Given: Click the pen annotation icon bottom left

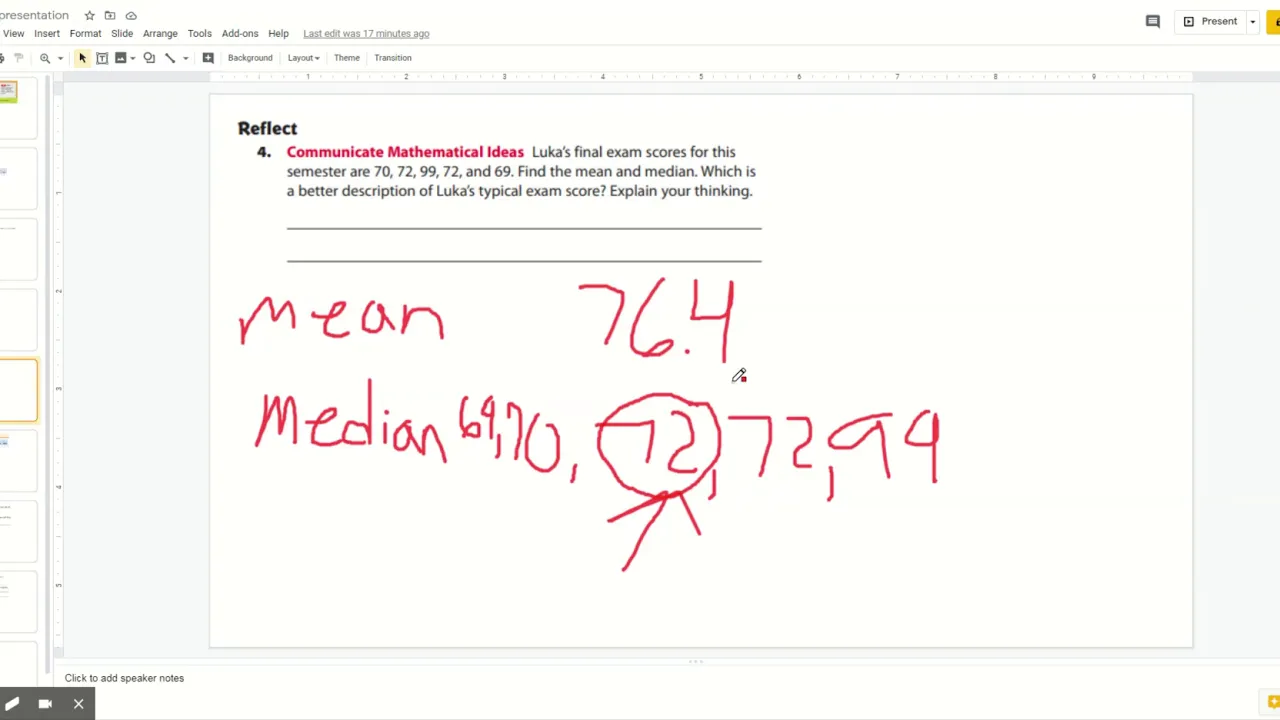Looking at the screenshot, I should pos(12,704).
